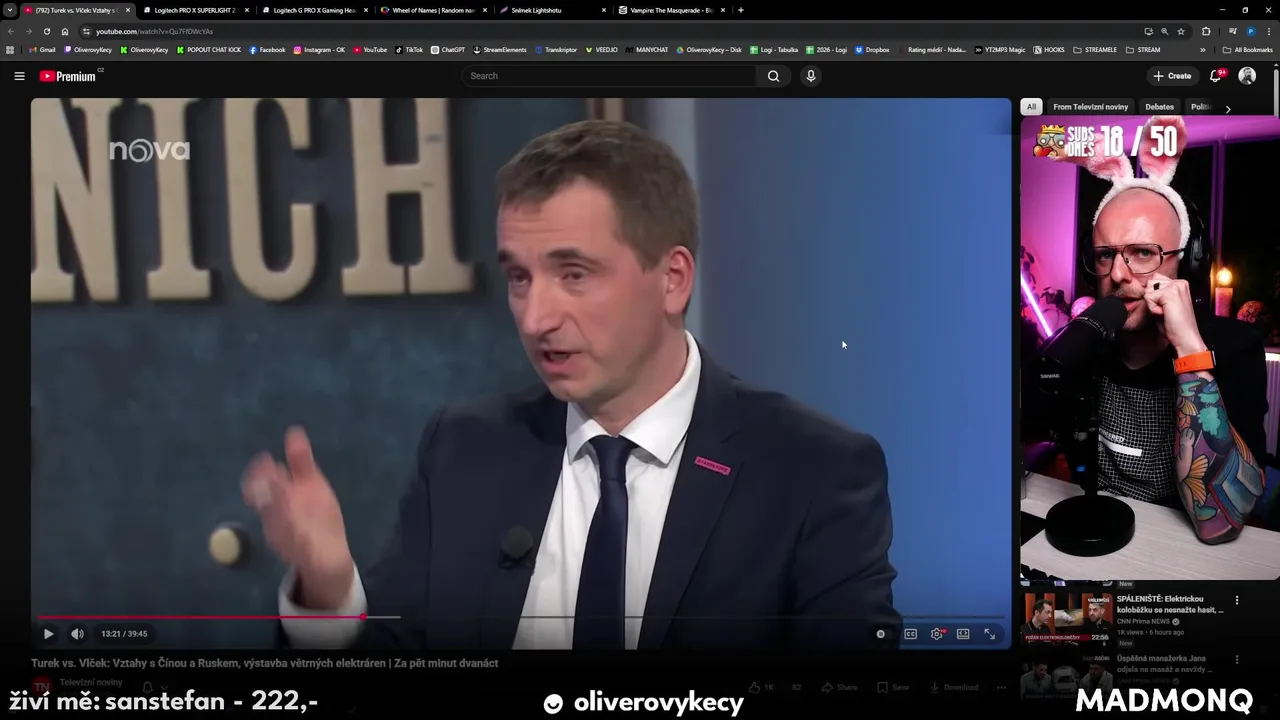Click the video title 'Turek vs. Vlček'

click(264, 663)
